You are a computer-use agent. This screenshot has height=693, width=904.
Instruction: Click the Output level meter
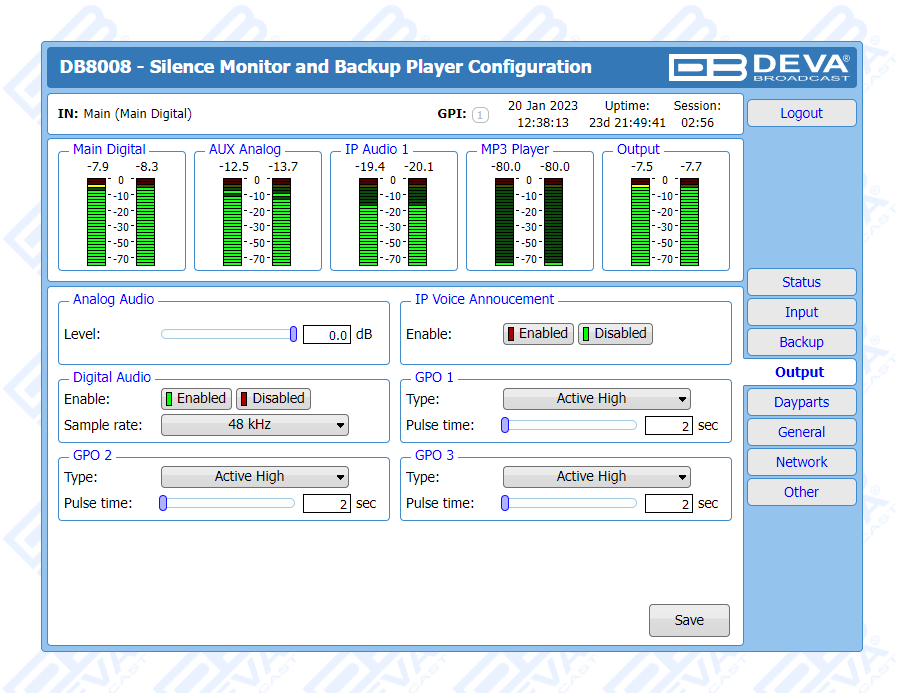click(x=665, y=221)
